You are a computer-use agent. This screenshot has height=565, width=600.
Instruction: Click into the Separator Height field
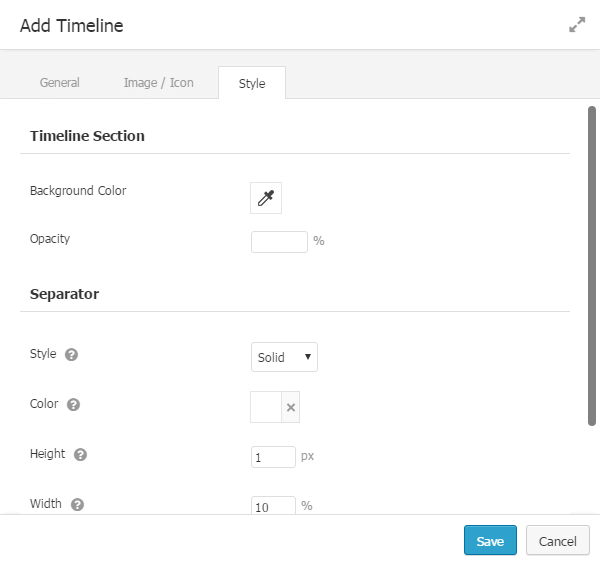[x=273, y=457]
